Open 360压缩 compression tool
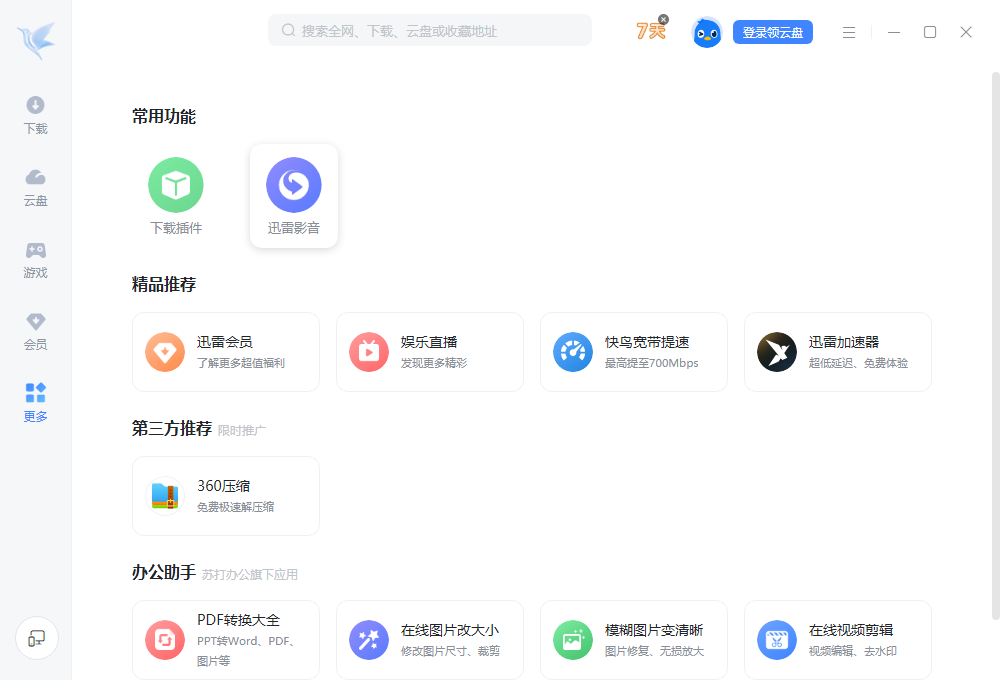This screenshot has height=680, width=1000. 225,496
